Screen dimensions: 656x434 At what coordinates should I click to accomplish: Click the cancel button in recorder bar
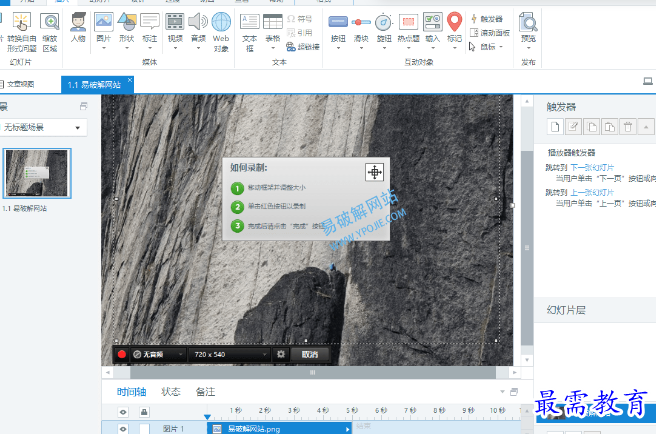pyautogui.click(x=310, y=354)
